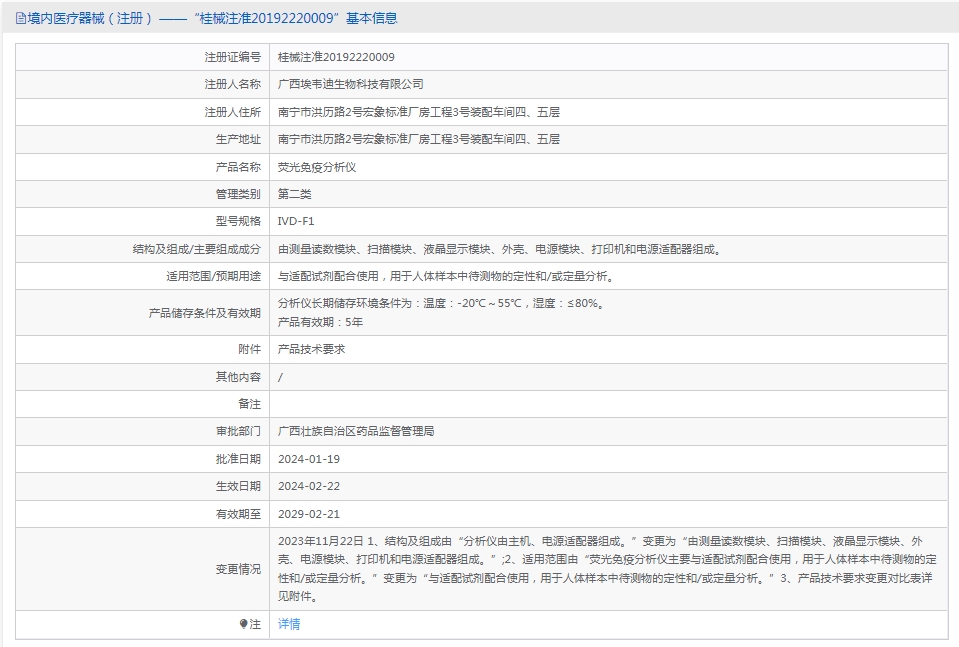Screen dimensions: 959x647
Task: Click the document icon beside the page title
Action: 21,18
